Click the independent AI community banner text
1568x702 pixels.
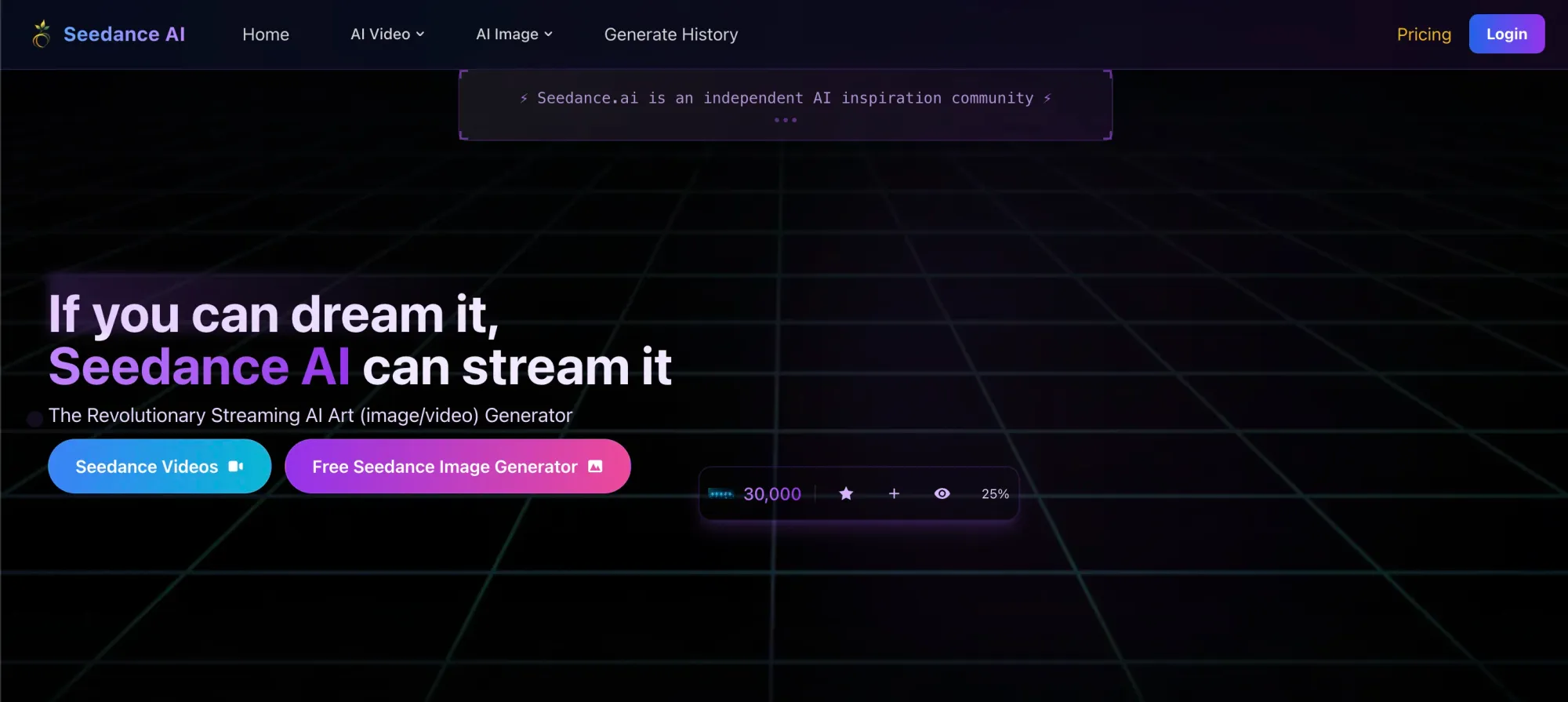tap(786, 98)
